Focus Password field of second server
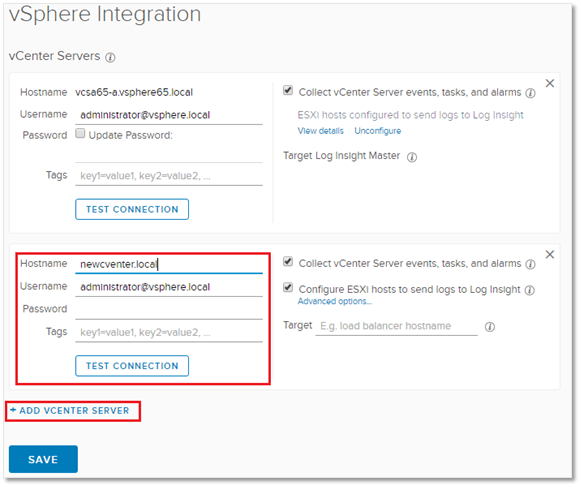Image resolution: width=581 pixels, height=487 pixels. (x=169, y=310)
